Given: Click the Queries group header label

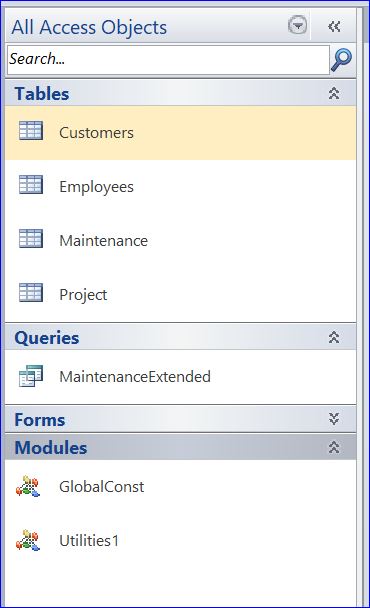Looking at the screenshot, I should click(47, 338).
